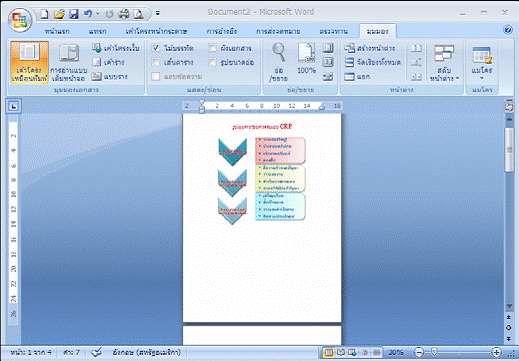Click the Switch Windows icon
This screenshot has height=361, width=519.
point(444,62)
